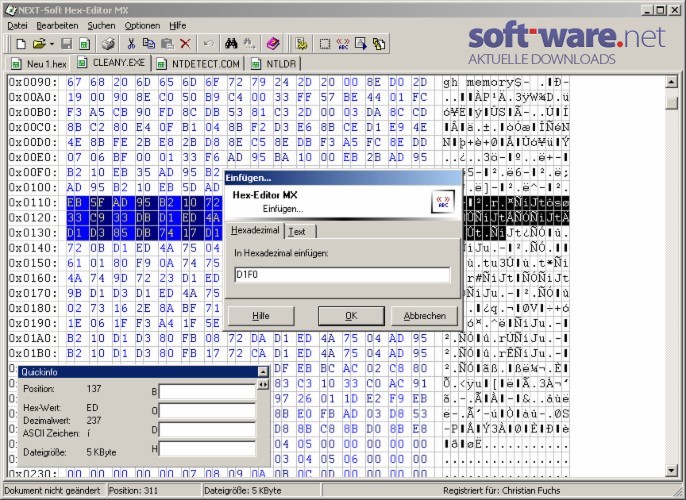Click the yellow options toolbar icon
Image resolution: width=686 pixels, height=500 pixels.
point(301,44)
